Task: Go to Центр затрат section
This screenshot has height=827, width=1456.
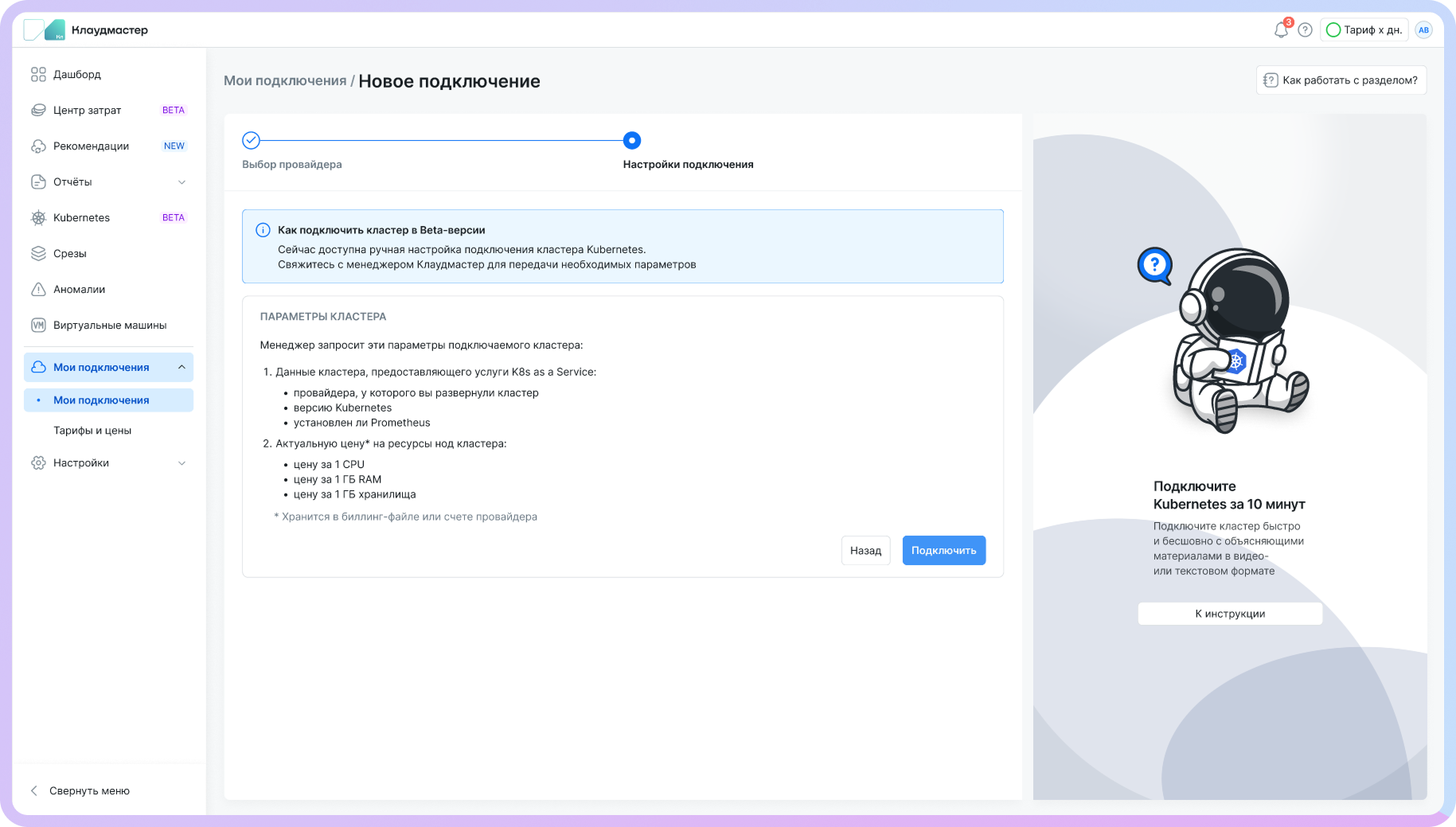Action: 87,110
